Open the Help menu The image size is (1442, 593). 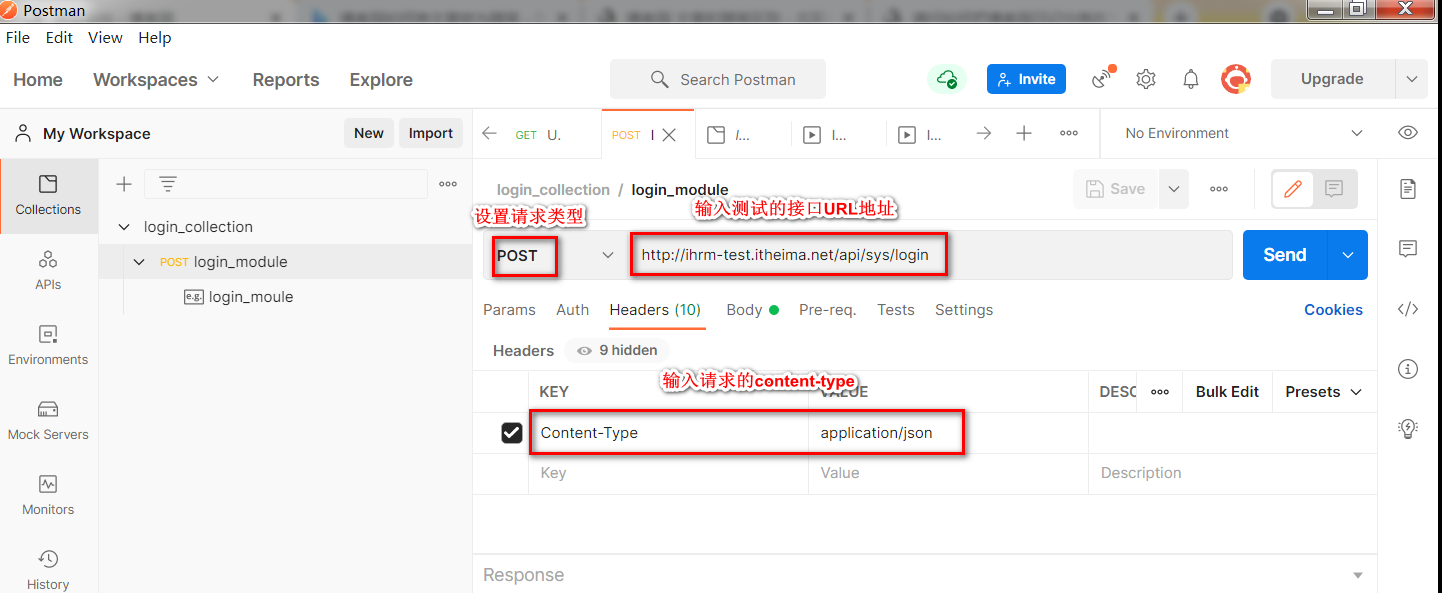point(155,37)
